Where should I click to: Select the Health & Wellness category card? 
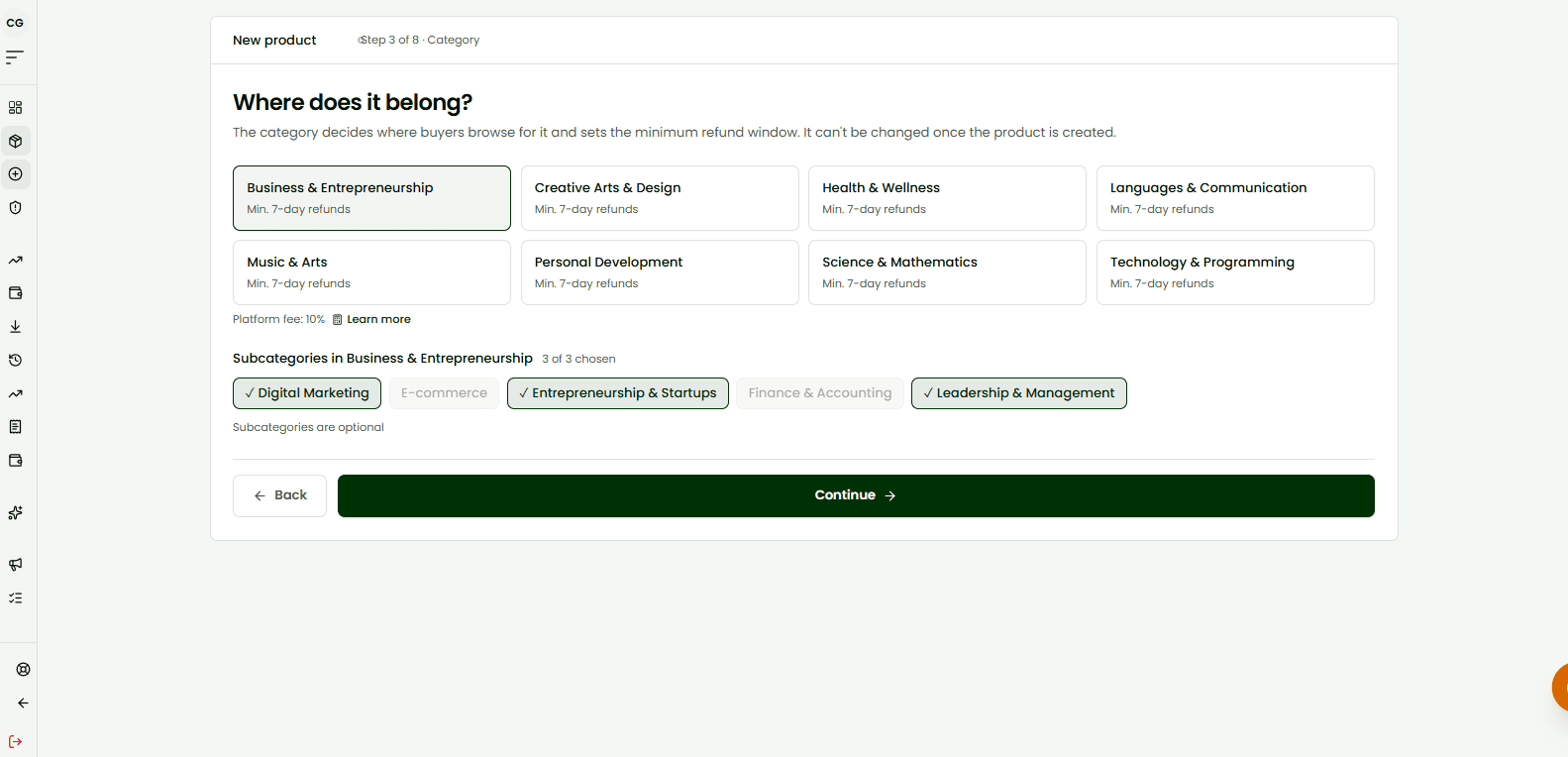point(947,198)
